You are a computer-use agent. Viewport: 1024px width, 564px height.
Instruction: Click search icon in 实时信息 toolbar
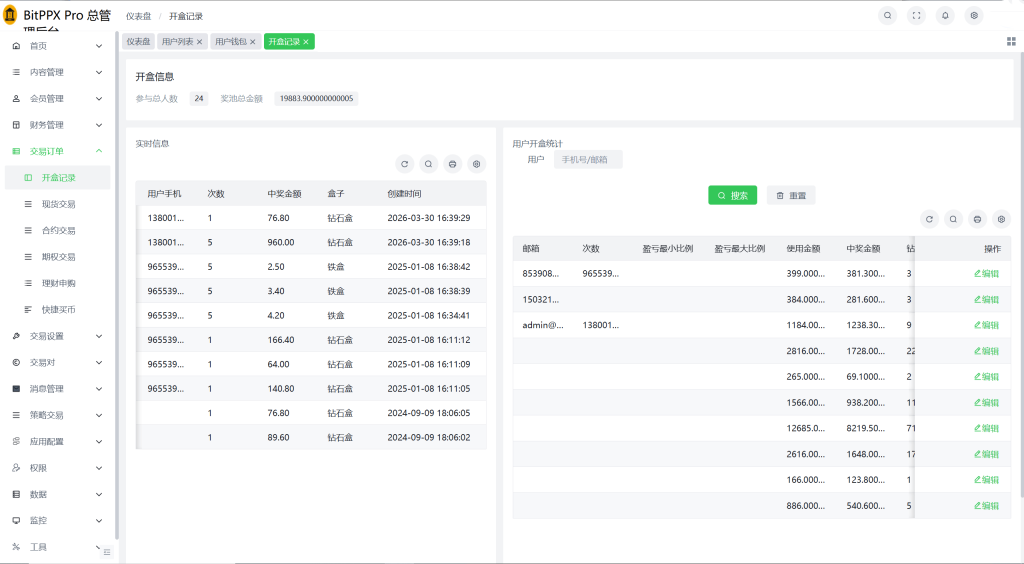tap(428, 164)
